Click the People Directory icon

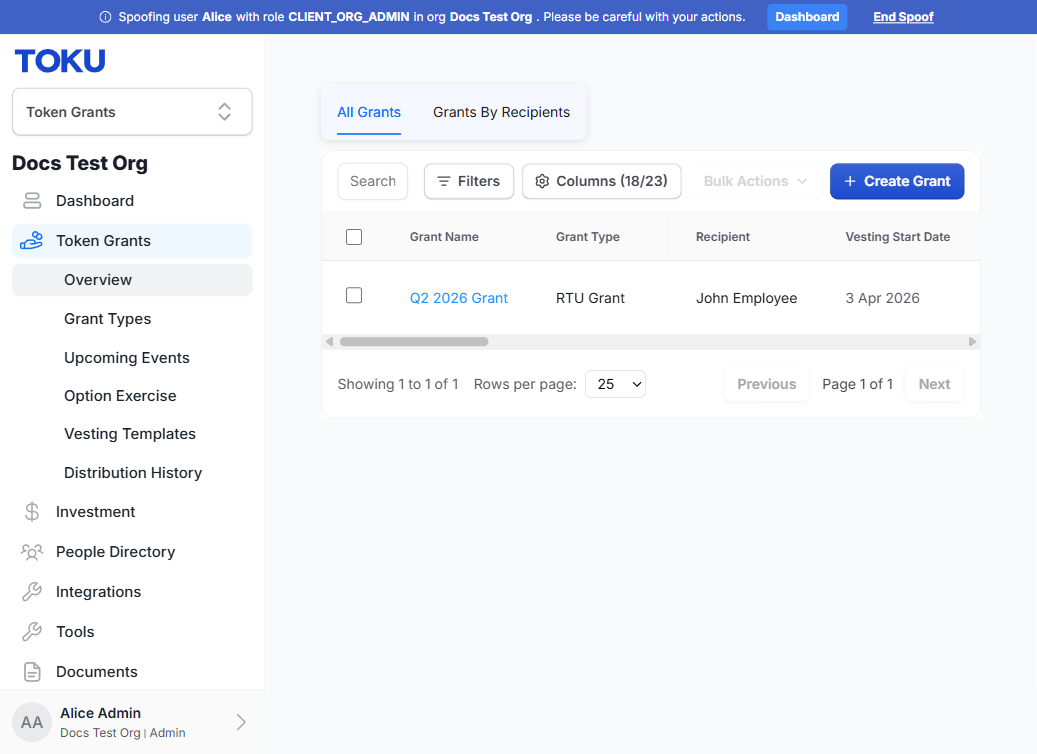[32, 552]
